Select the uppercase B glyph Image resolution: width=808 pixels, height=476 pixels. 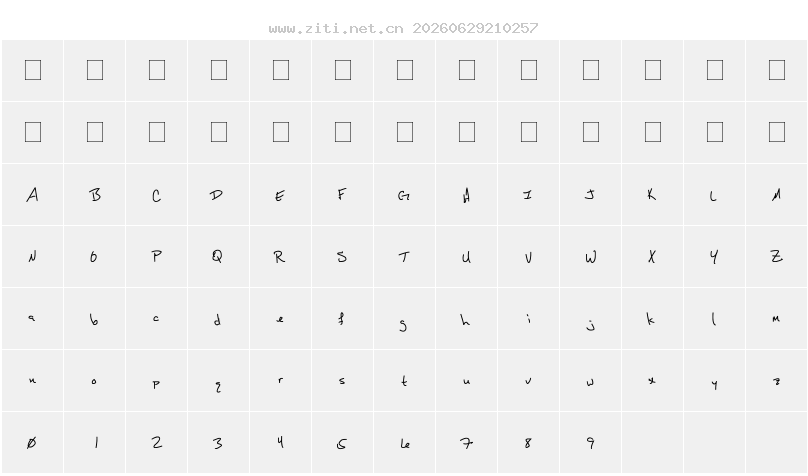pyautogui.click(x=95, y=195)
